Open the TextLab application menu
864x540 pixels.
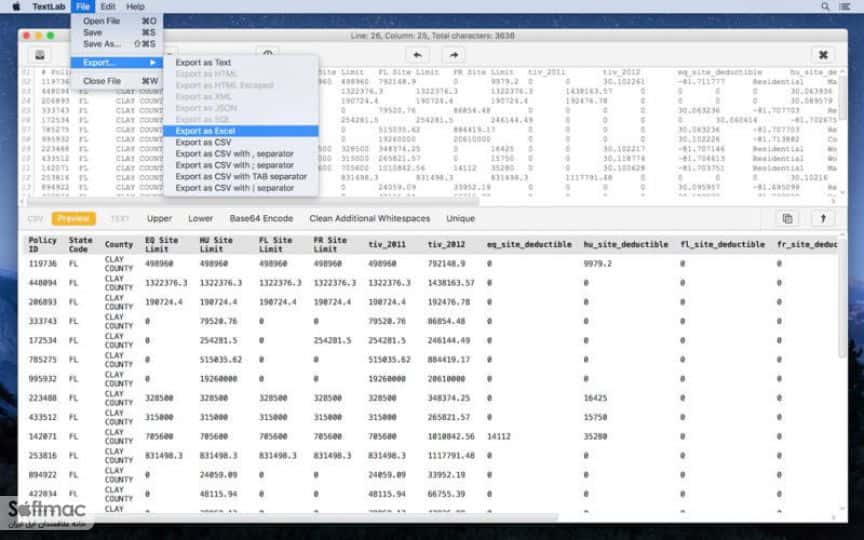pyautogui.click(x=48, y=7)
